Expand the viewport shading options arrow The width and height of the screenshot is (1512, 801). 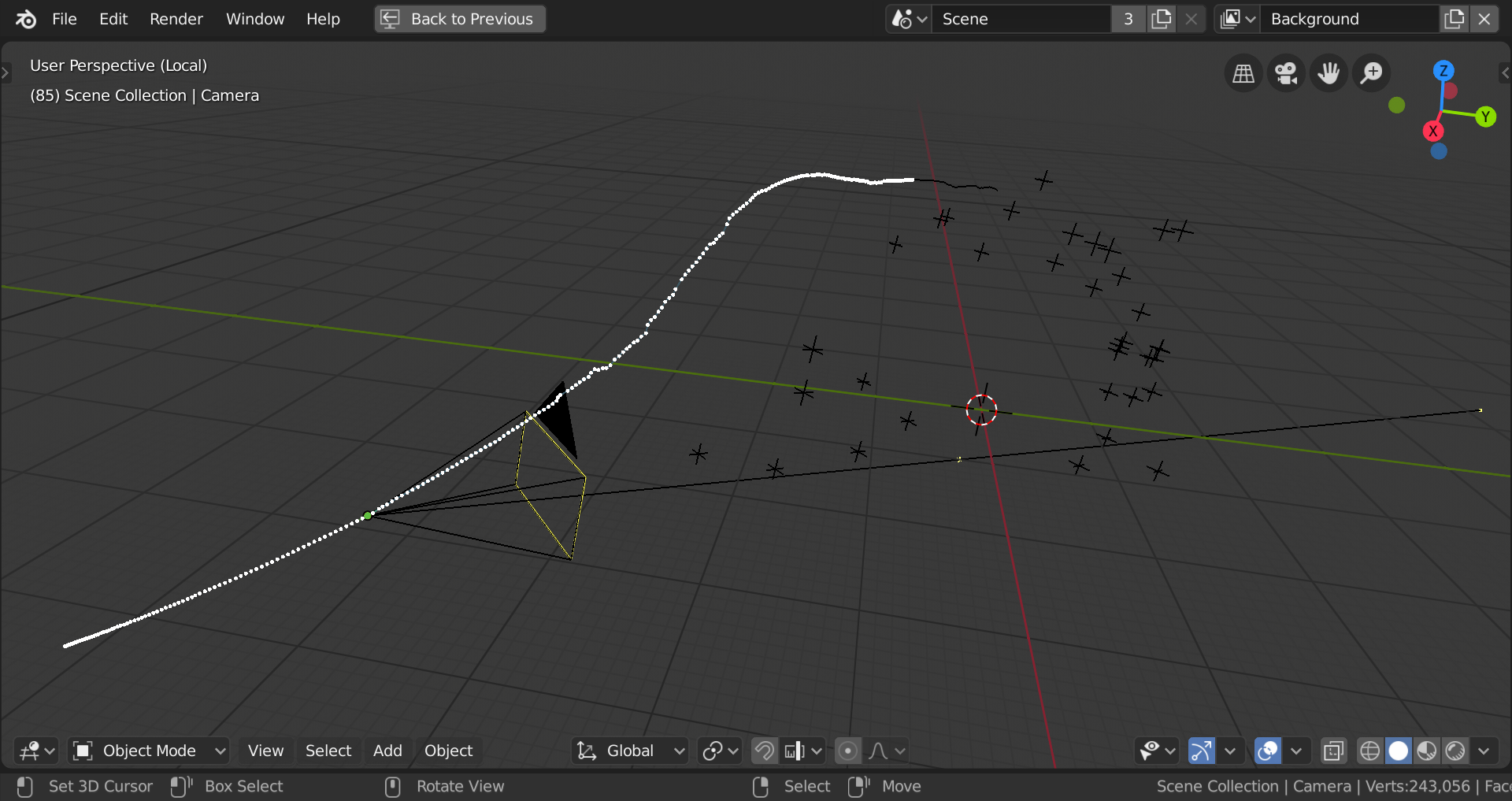coord(1484,751)
